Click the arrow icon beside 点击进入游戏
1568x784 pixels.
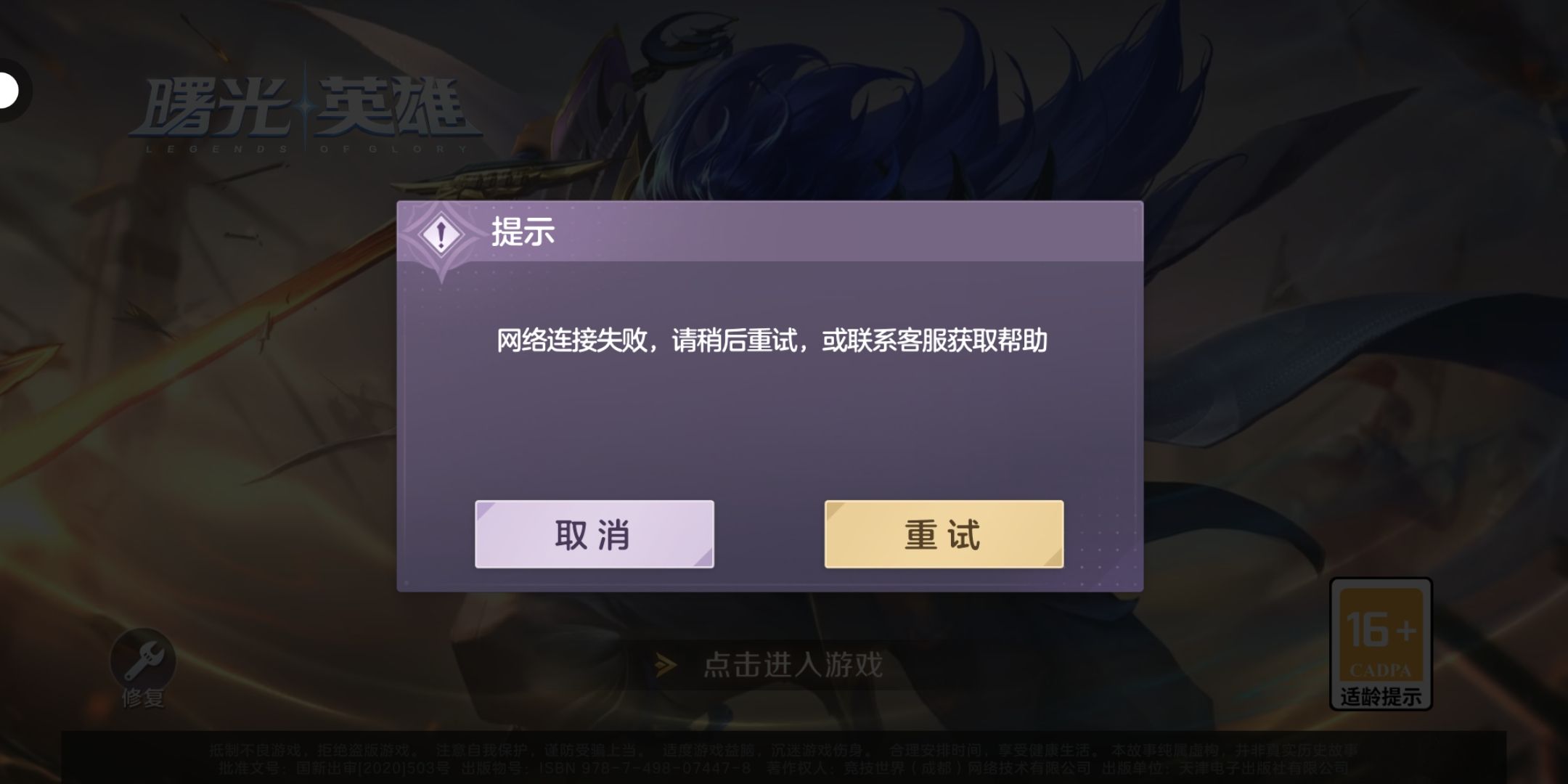pyautogui.click(x=666, y=665)
